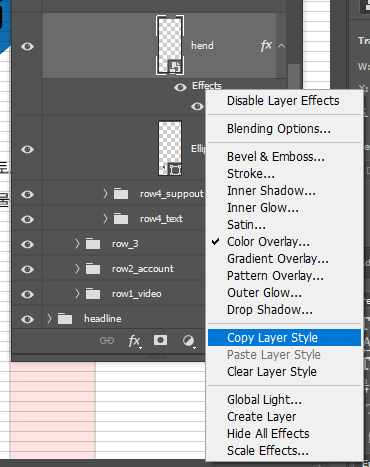Hide the Ellipse layer
370x467 pixels.
tap(27, 149)
